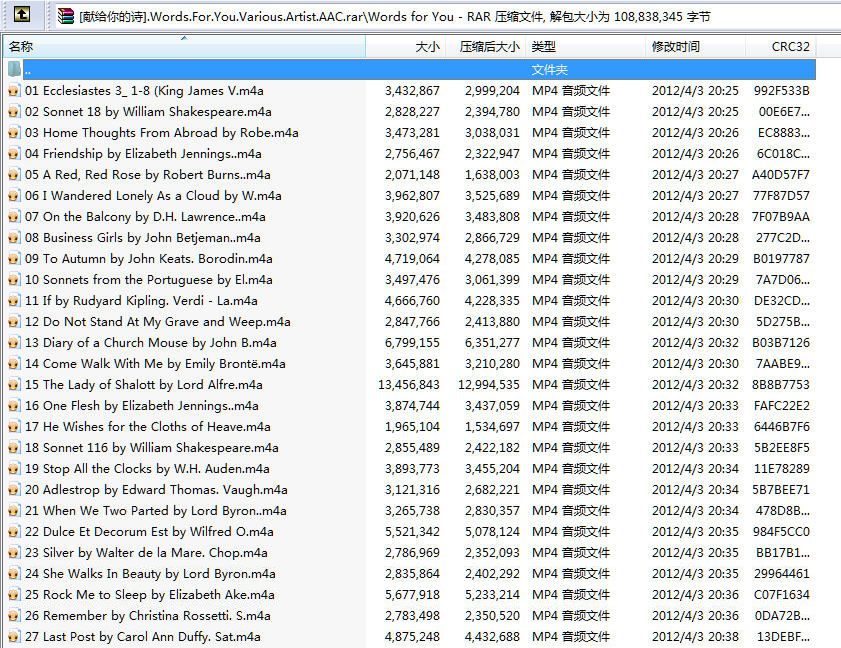This screenshot has height=648, width=841.
Task: Click CRC32 value 8B8B7753
Action: [x=781, y=385]
